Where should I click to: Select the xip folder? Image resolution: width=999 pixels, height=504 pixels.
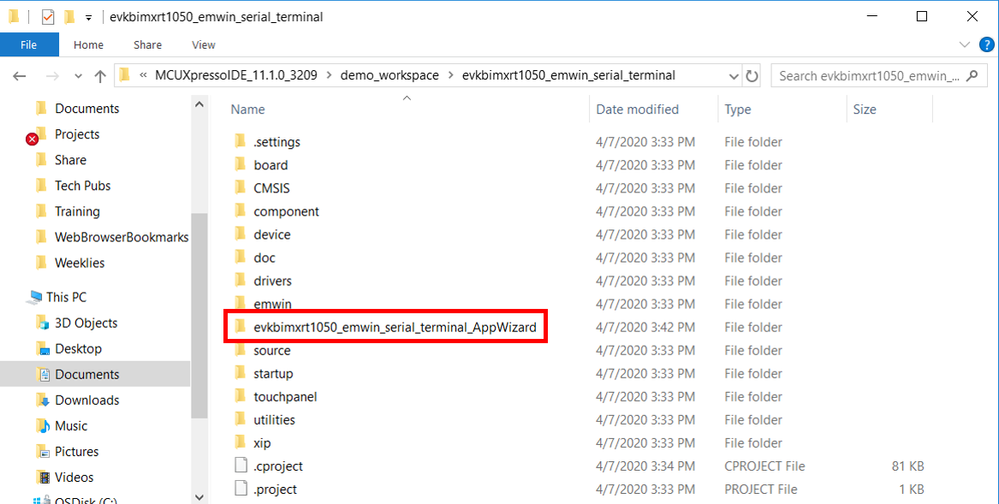coord(262,443)
